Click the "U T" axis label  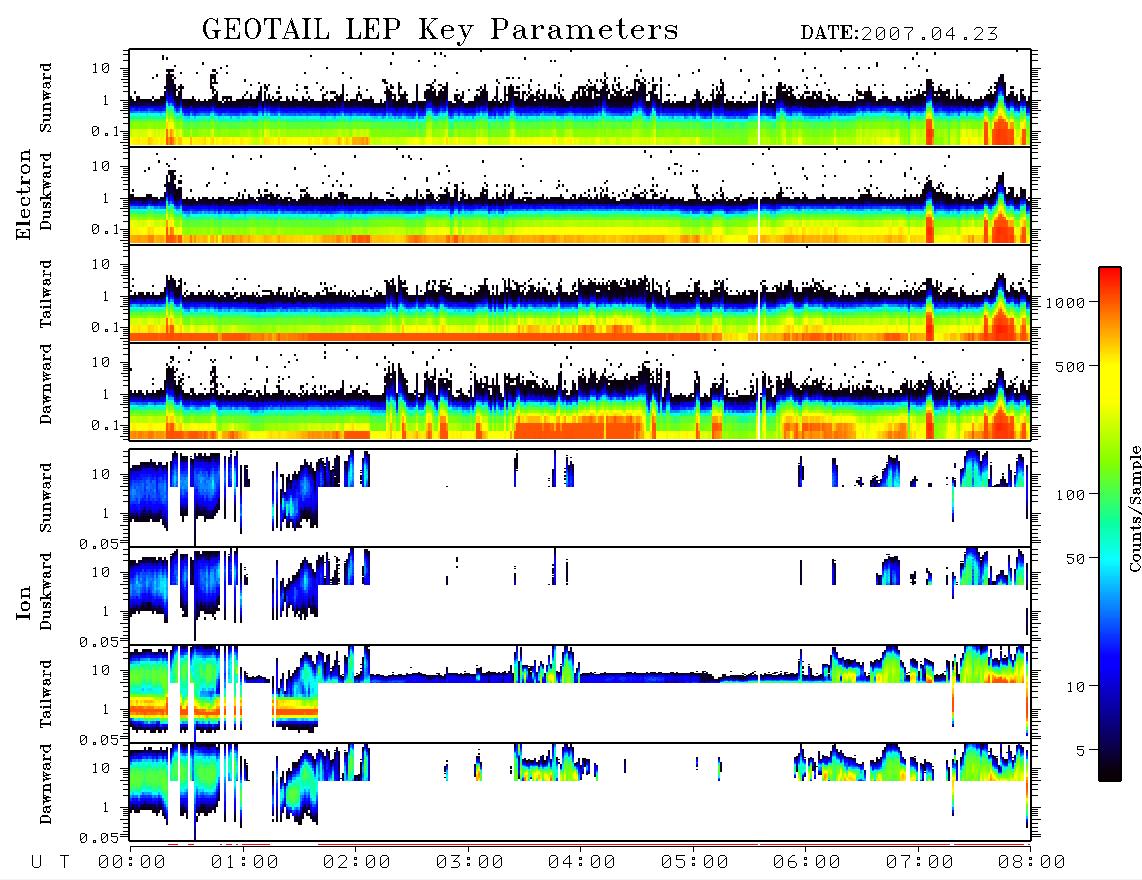pos(51,863)
